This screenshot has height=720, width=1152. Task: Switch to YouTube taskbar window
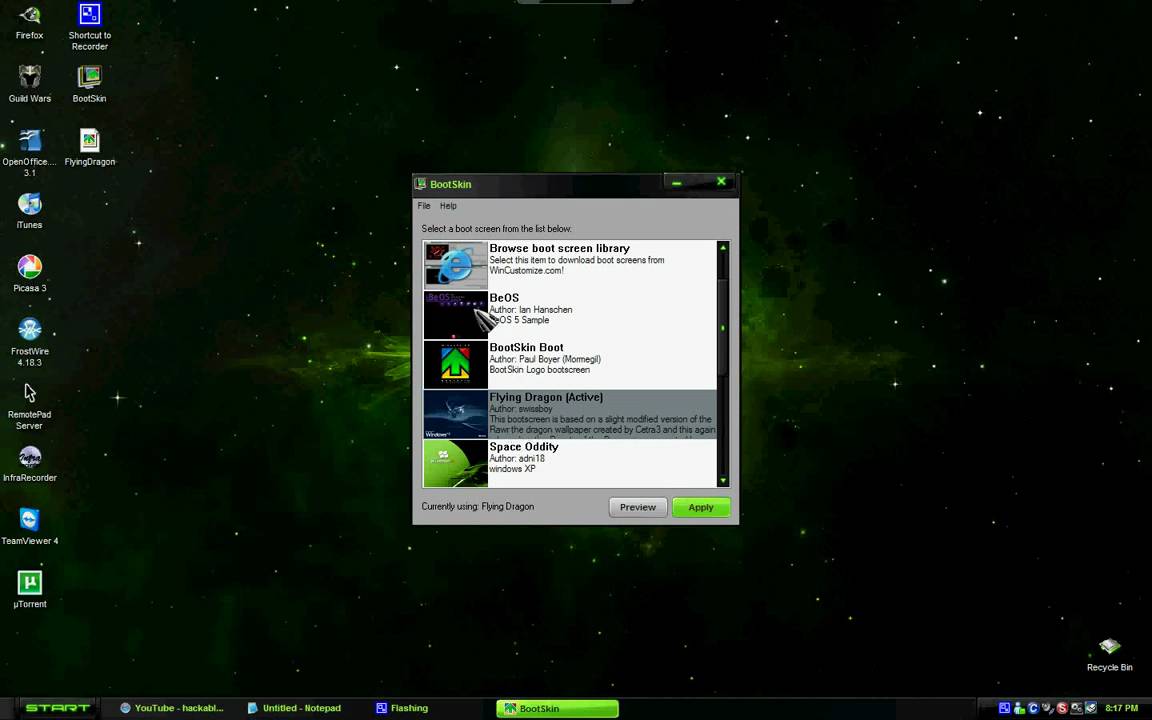(173, 708)
